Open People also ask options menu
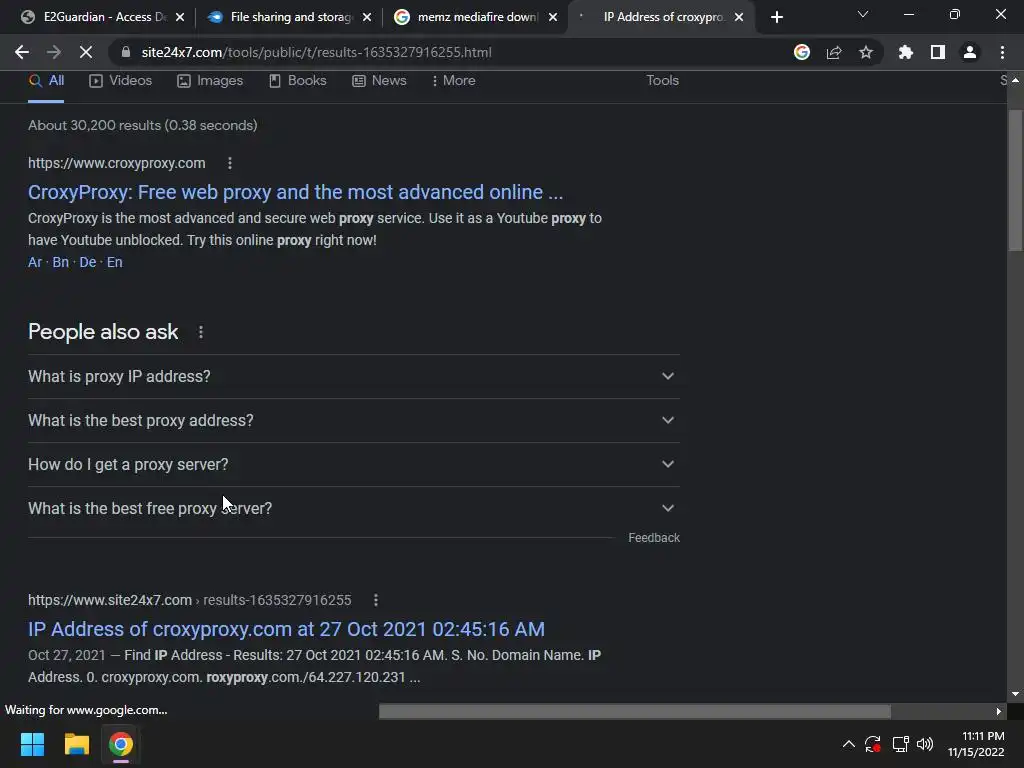Viewport: 1024px width, 768px height. (201, 332)
